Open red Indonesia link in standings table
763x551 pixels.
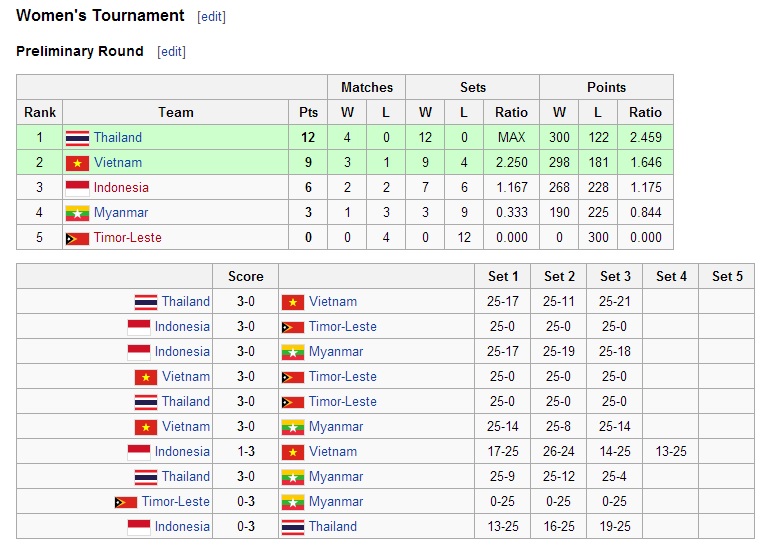point(121,187)
